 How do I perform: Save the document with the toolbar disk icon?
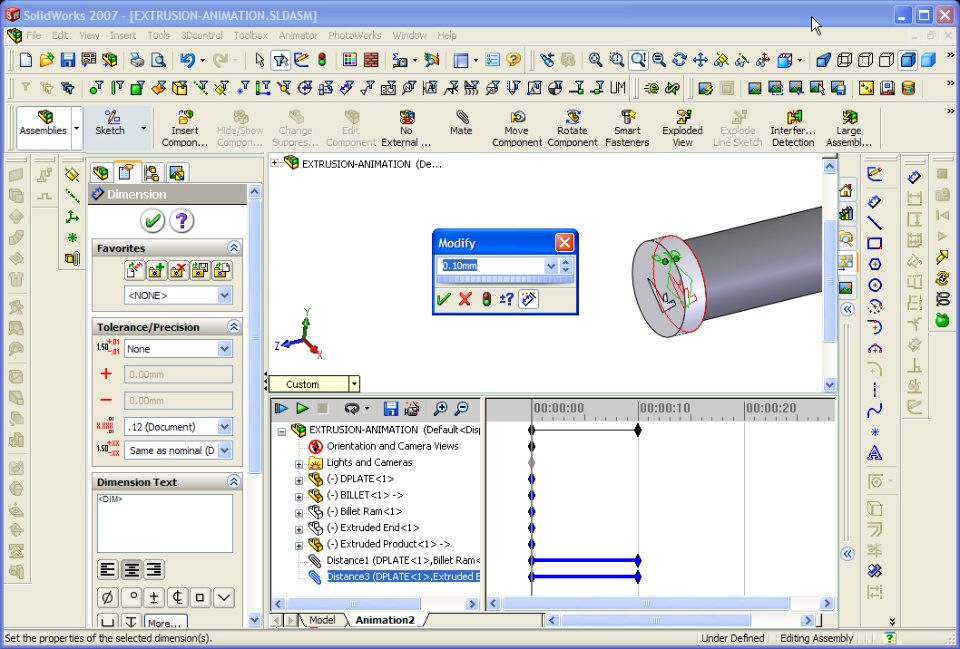[67, 60]
